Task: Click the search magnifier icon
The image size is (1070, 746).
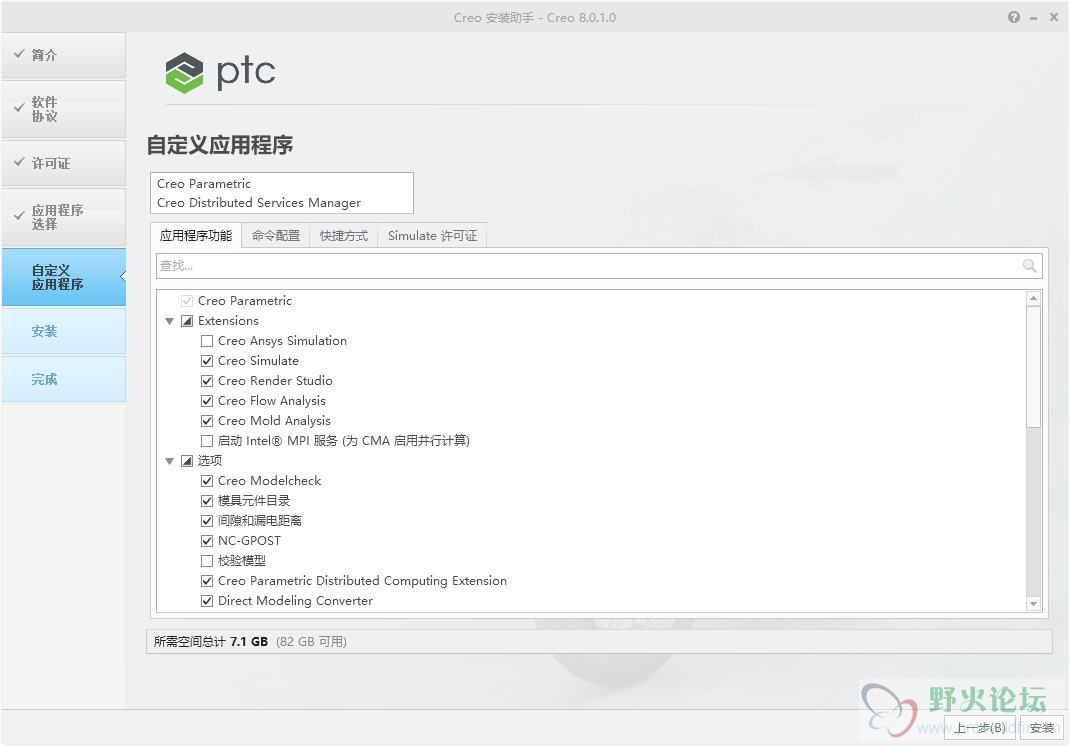Action: click(x=1029, y=266)
